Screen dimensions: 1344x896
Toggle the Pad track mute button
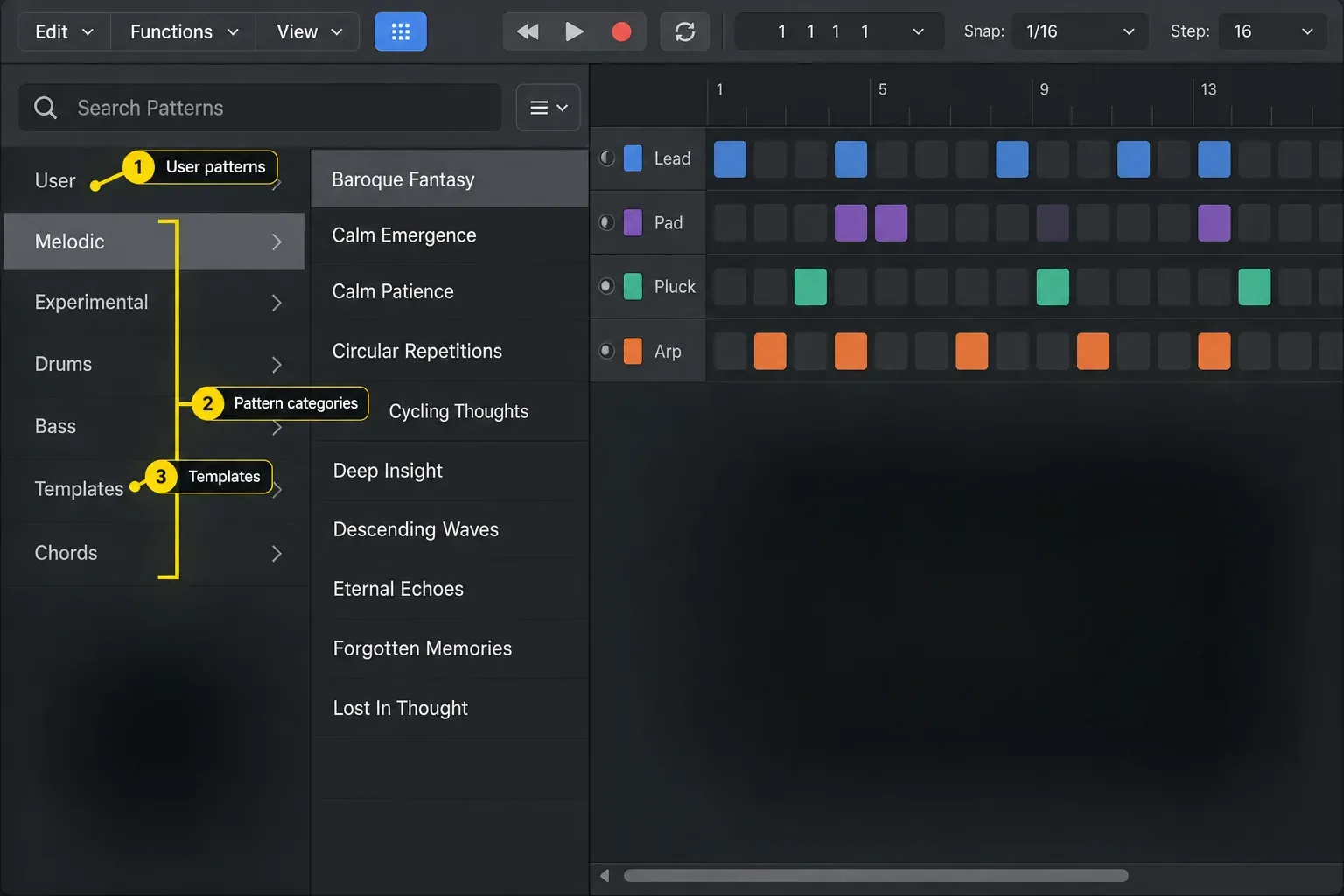pyautogui.click(x=606, y=222)
